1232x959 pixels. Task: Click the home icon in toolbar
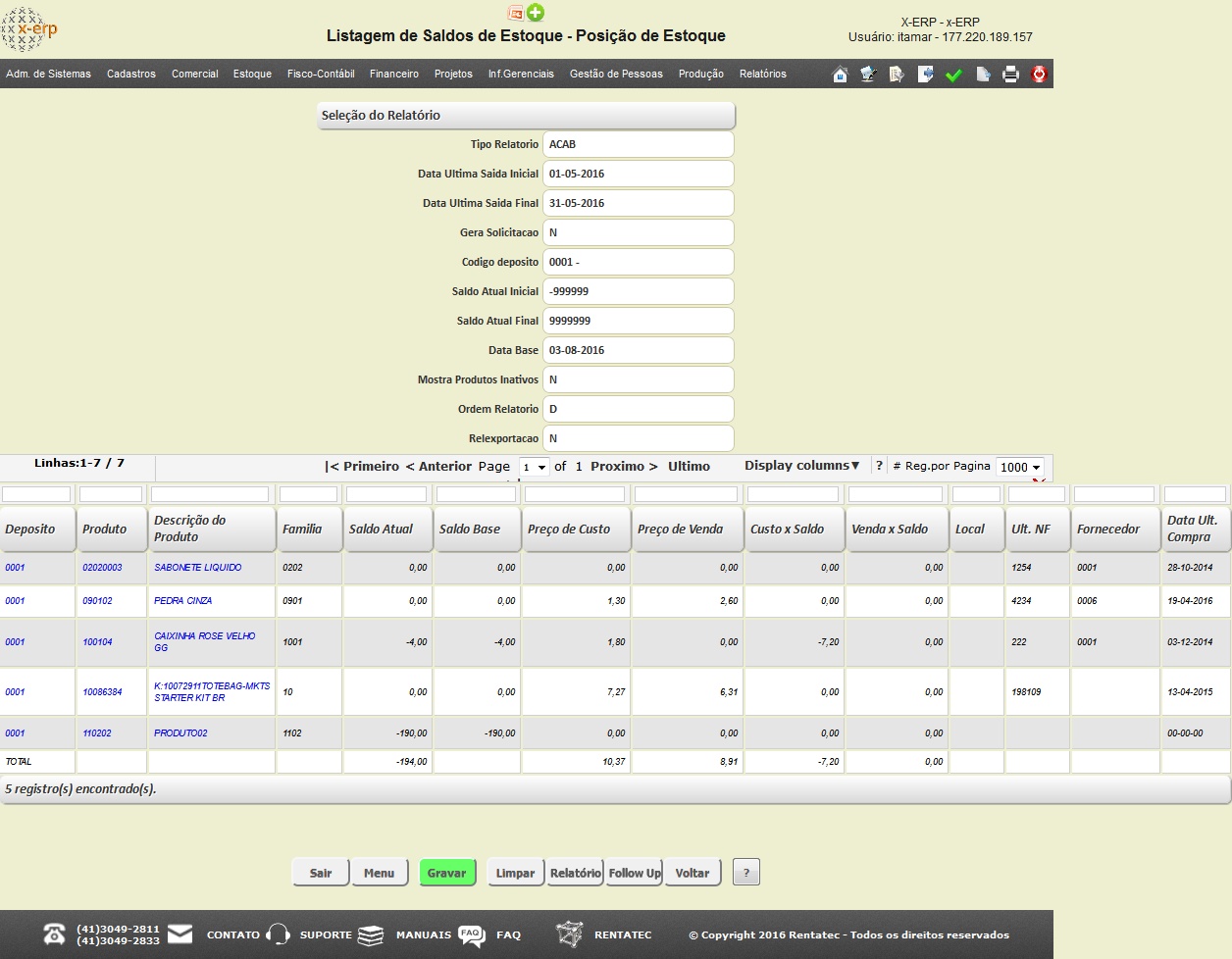tap(840, 75)
